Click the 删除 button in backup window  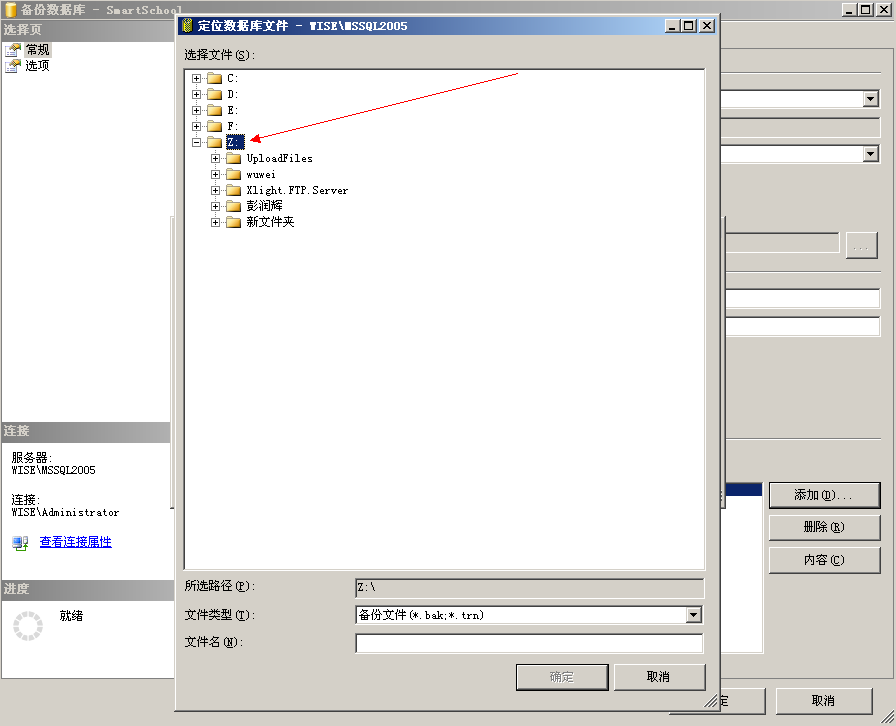click(x=825, y=527)
